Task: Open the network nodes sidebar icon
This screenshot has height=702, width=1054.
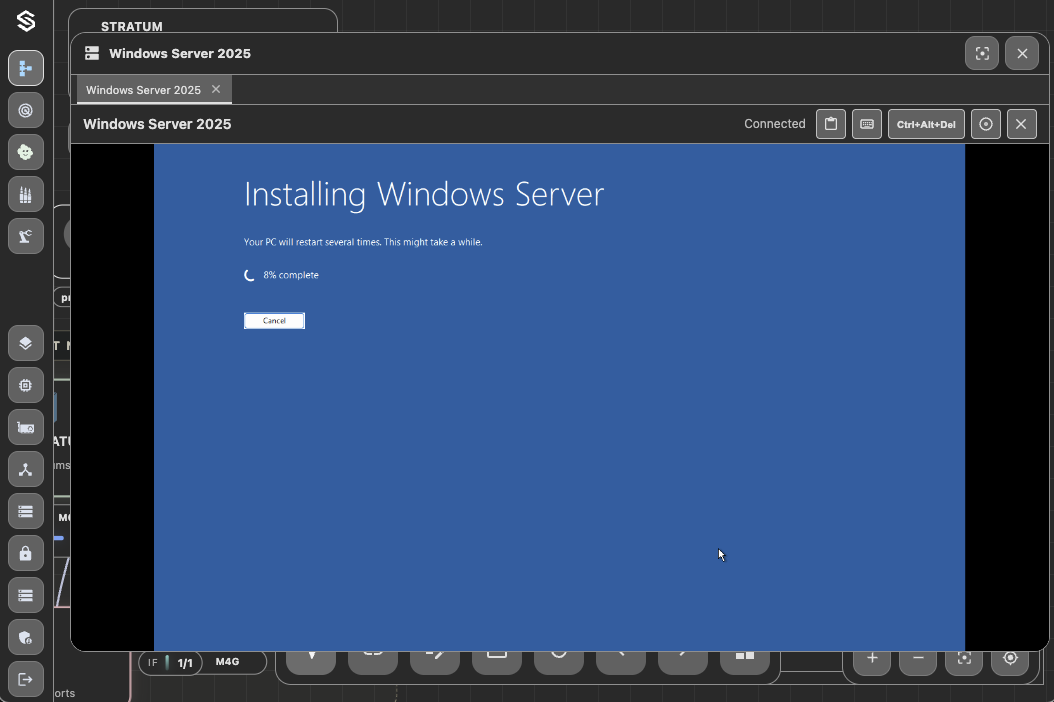Action: 26,469
